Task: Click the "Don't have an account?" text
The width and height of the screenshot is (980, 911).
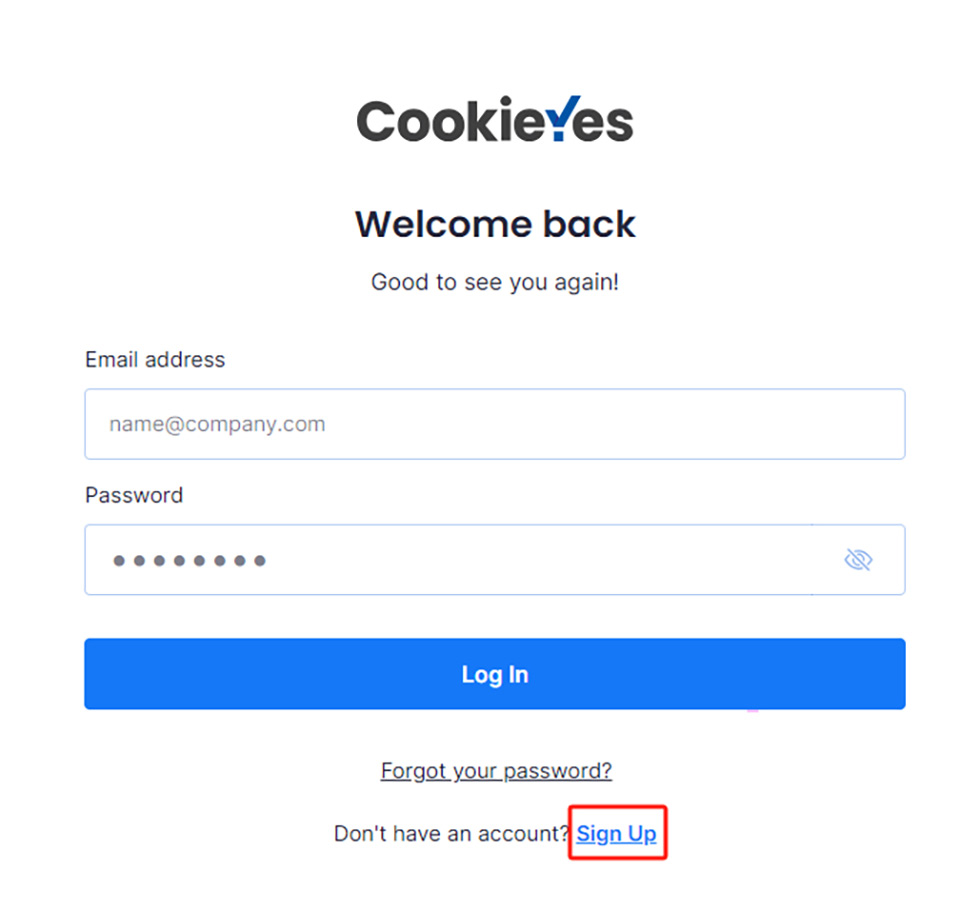Action: coord(452,833)
